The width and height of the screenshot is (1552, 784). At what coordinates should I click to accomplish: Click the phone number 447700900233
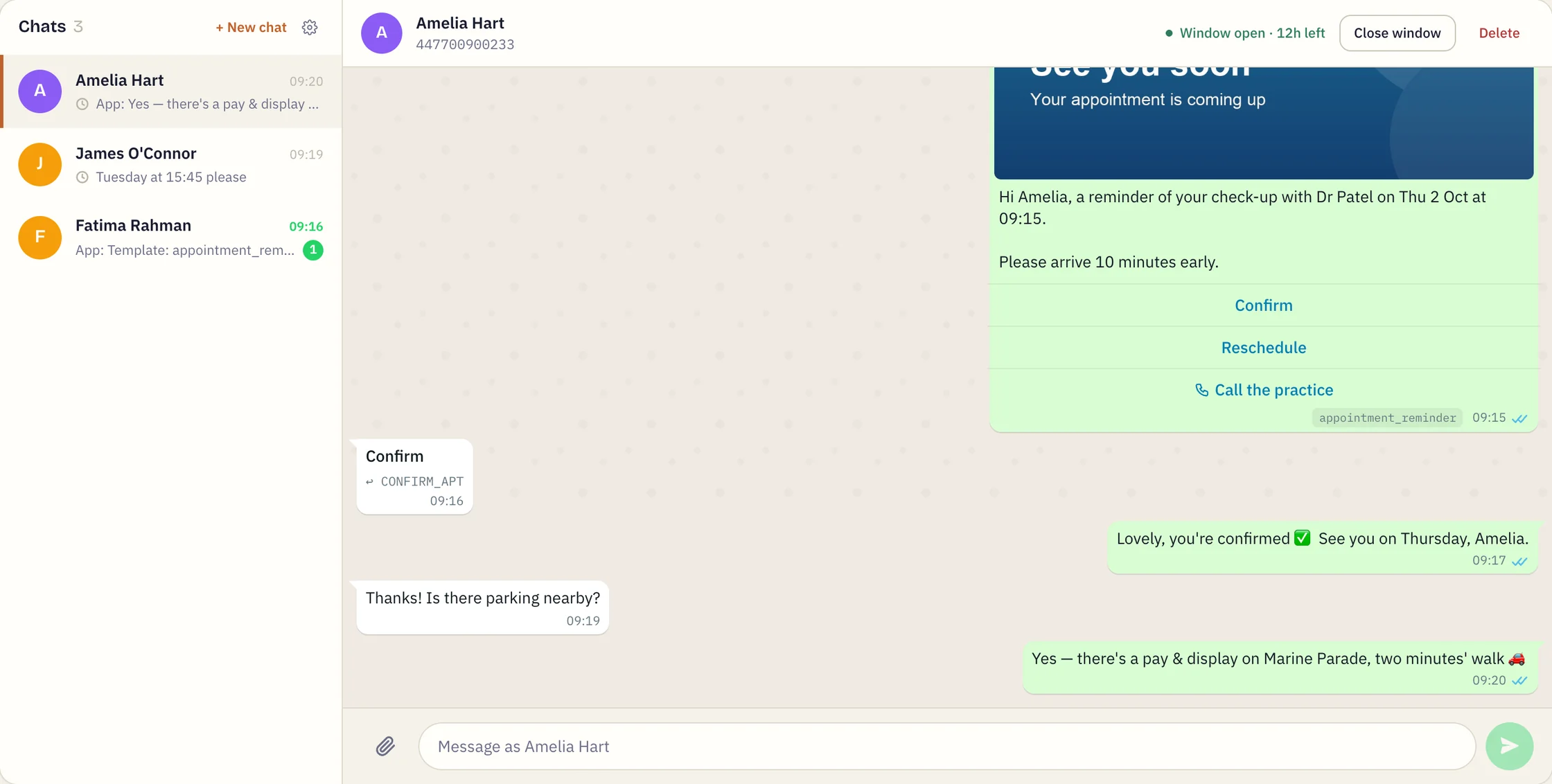click(x=465, y=44)
